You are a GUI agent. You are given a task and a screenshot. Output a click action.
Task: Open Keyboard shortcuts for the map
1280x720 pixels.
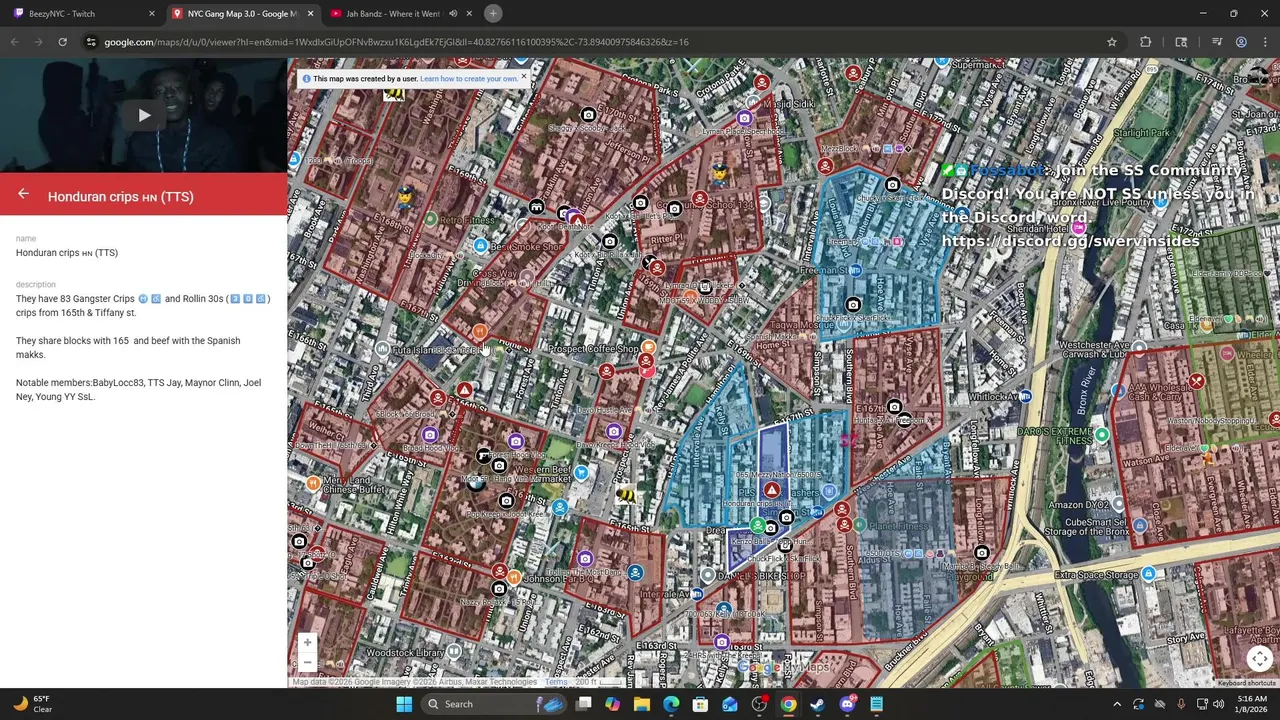pos(1246,683)
